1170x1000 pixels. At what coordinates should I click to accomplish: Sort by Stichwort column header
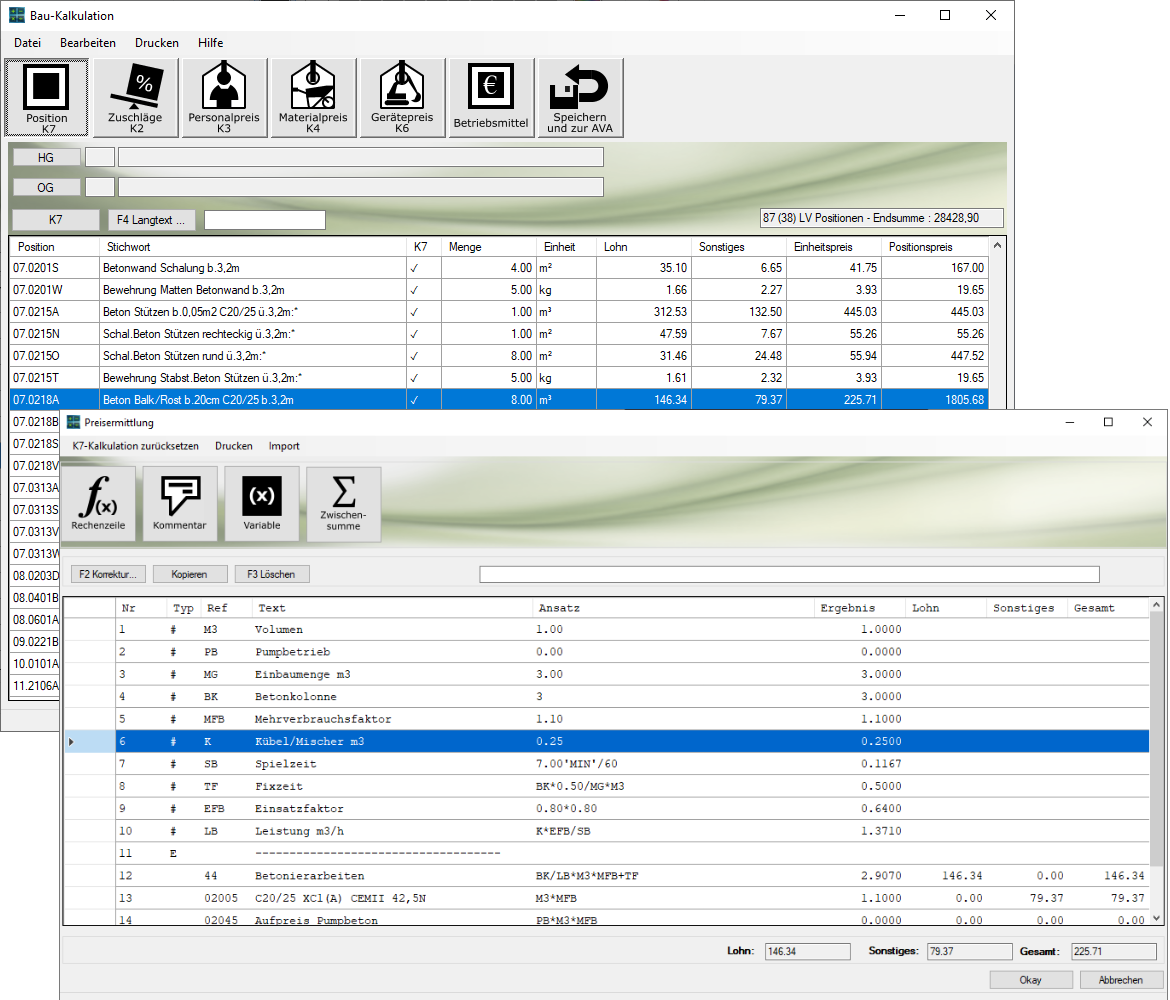(x=252, y=247)
